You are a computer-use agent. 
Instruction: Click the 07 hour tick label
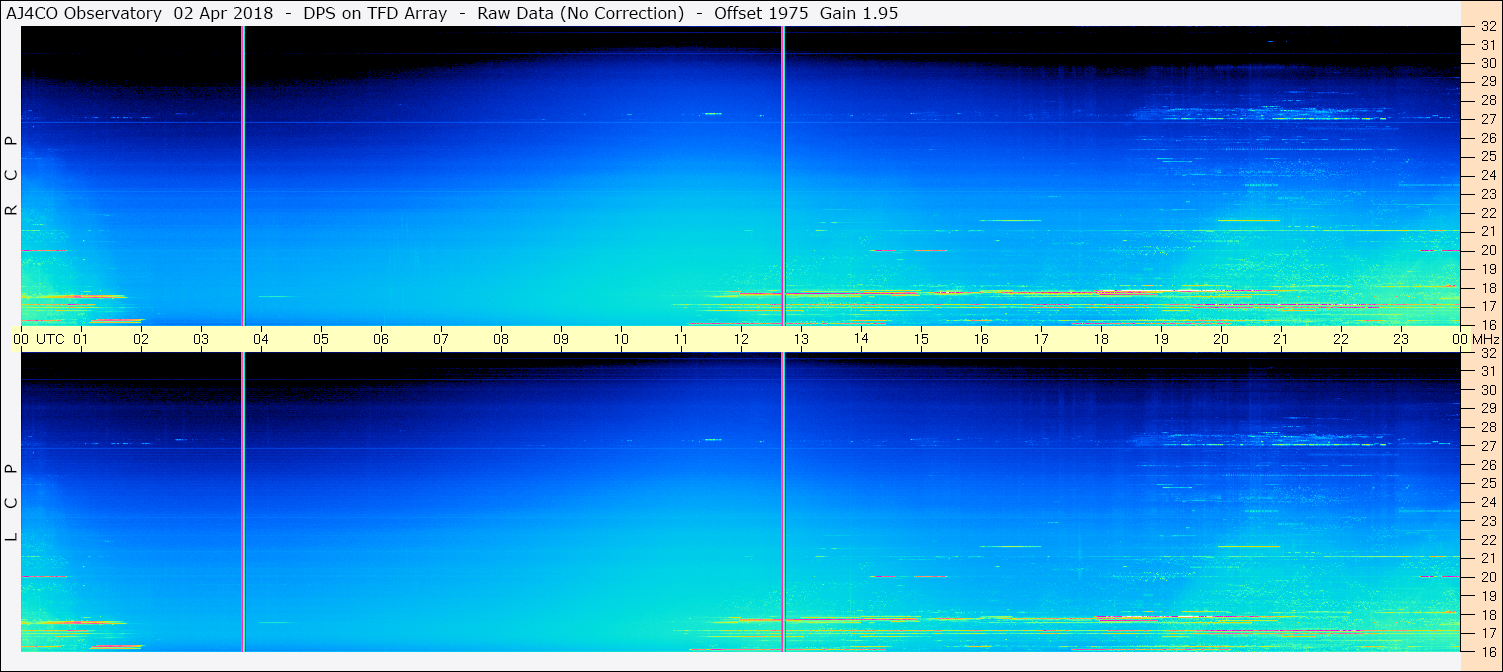pyautogui.click(x=441, y=339)
